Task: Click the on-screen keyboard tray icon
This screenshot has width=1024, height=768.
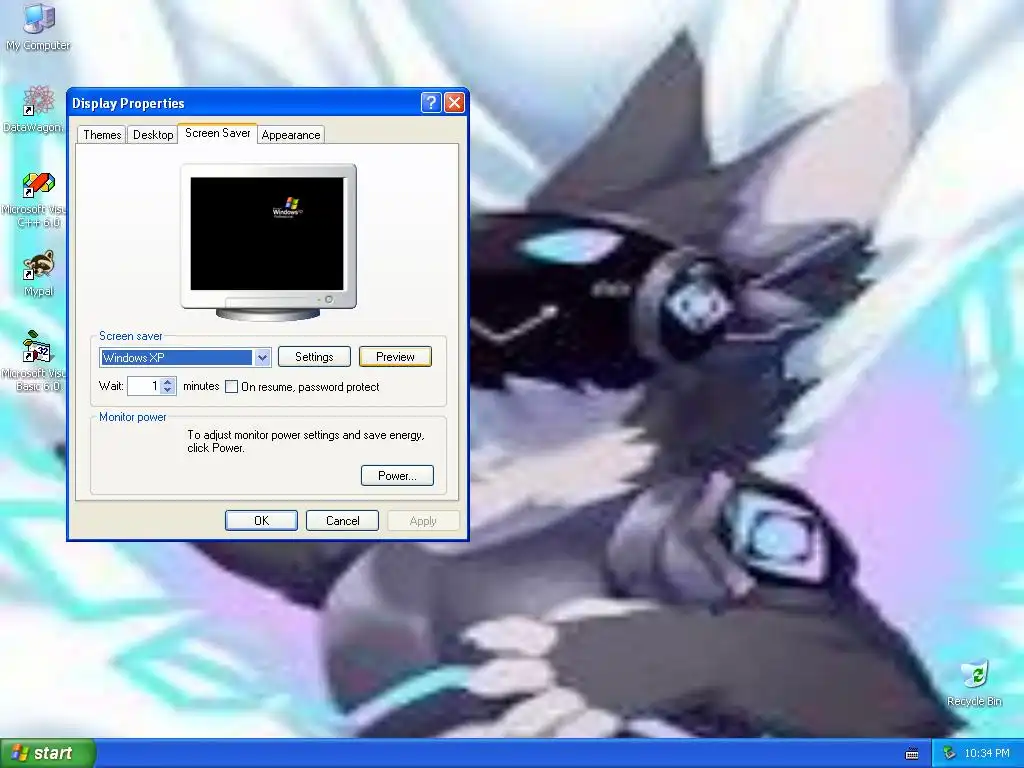Action: (x=912, y=754)
